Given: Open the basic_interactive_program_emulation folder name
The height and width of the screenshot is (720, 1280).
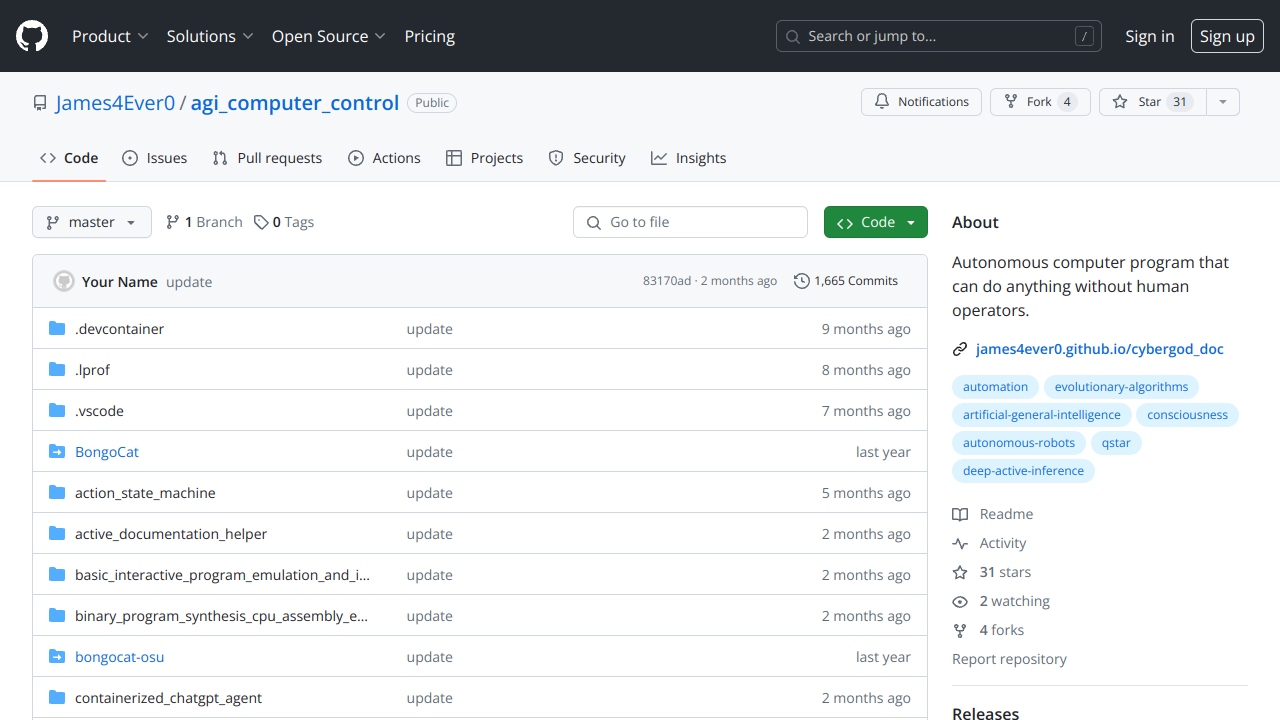Looking at the screenshot, I should click(222, 575).
